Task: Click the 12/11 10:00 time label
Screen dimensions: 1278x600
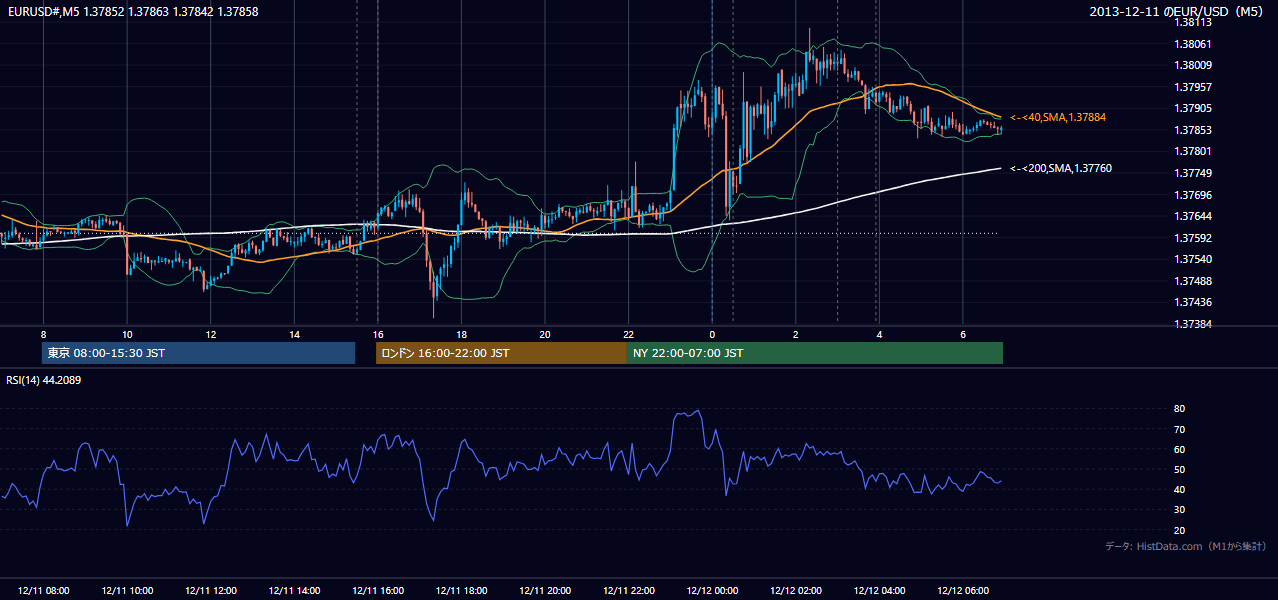Action: (x=126, y=591)
